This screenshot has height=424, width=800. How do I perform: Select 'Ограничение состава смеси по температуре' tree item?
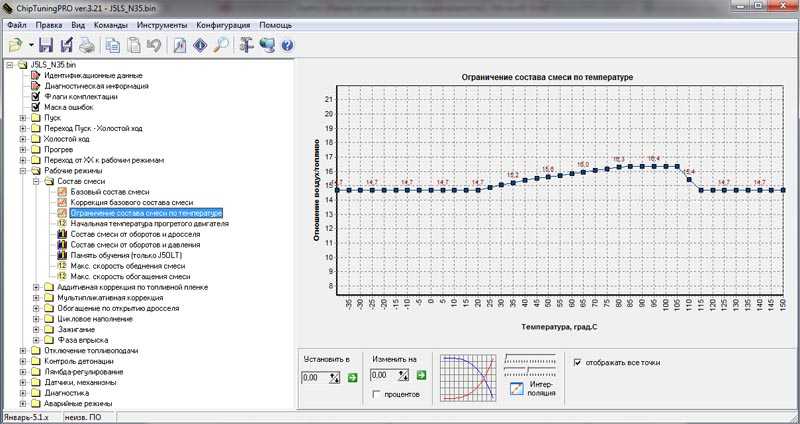(x=146, y=213)
